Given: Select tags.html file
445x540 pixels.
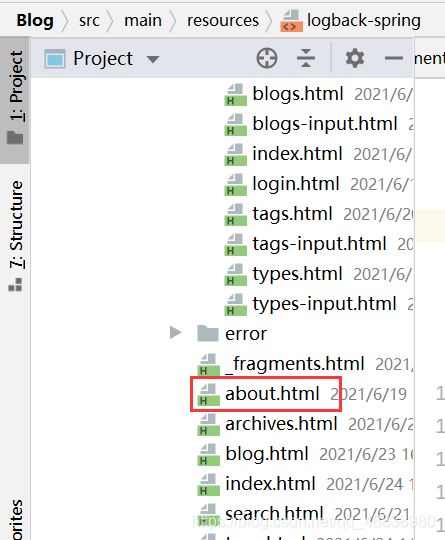Looking at the screenshot, I should pos(292,214).
